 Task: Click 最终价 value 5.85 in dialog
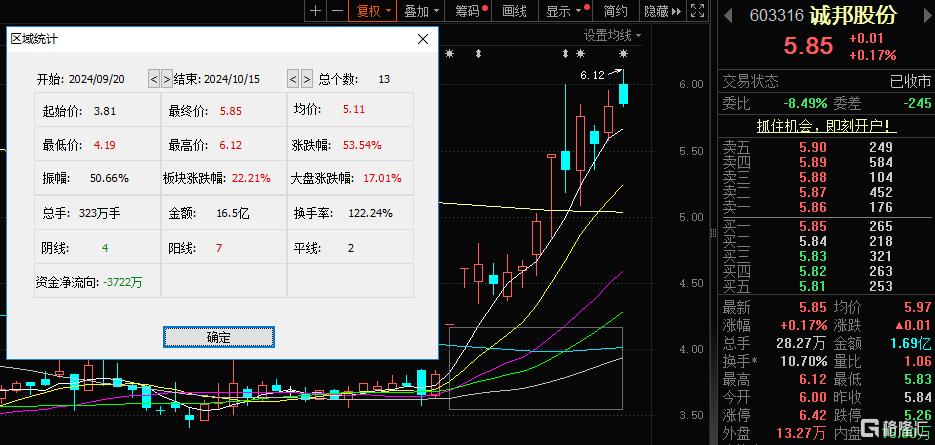click(x=231, y=111)
